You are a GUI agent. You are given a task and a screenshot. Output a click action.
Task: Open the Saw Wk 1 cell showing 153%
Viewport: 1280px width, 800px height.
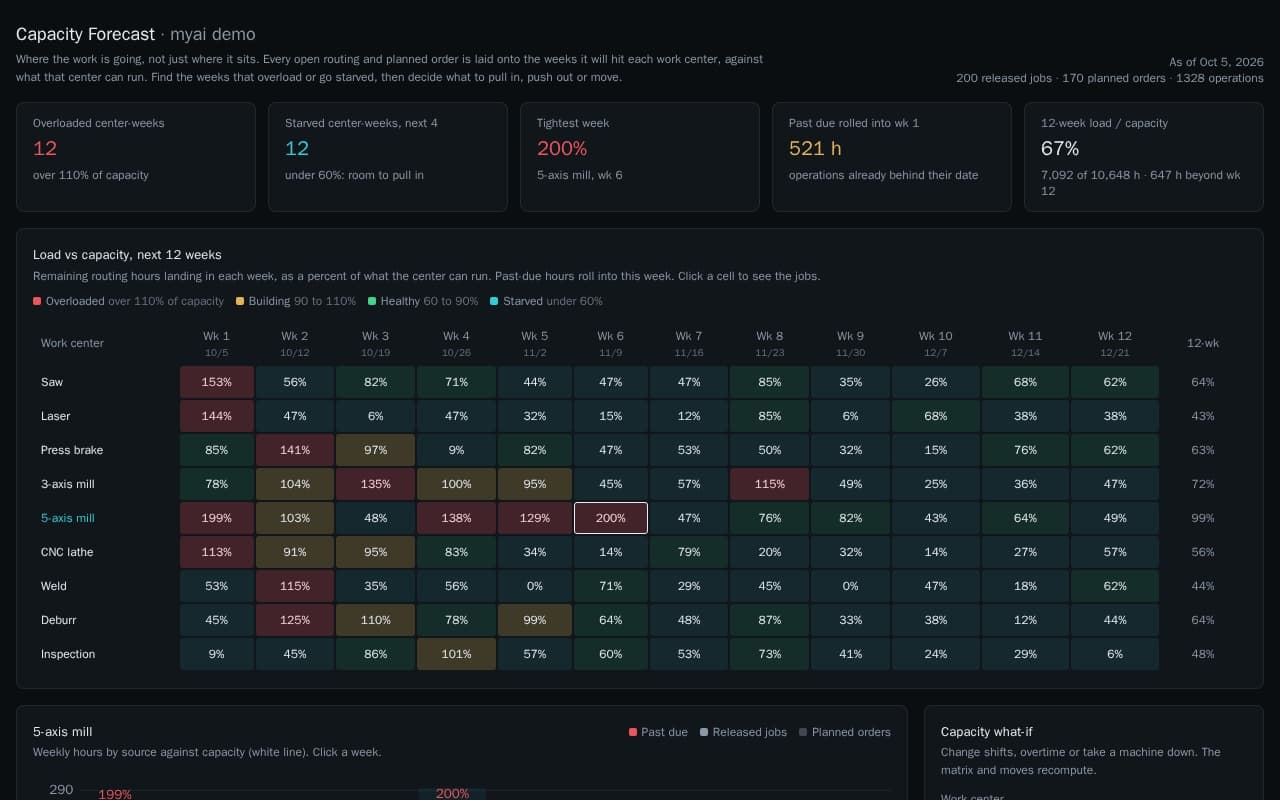coord(217,382)
